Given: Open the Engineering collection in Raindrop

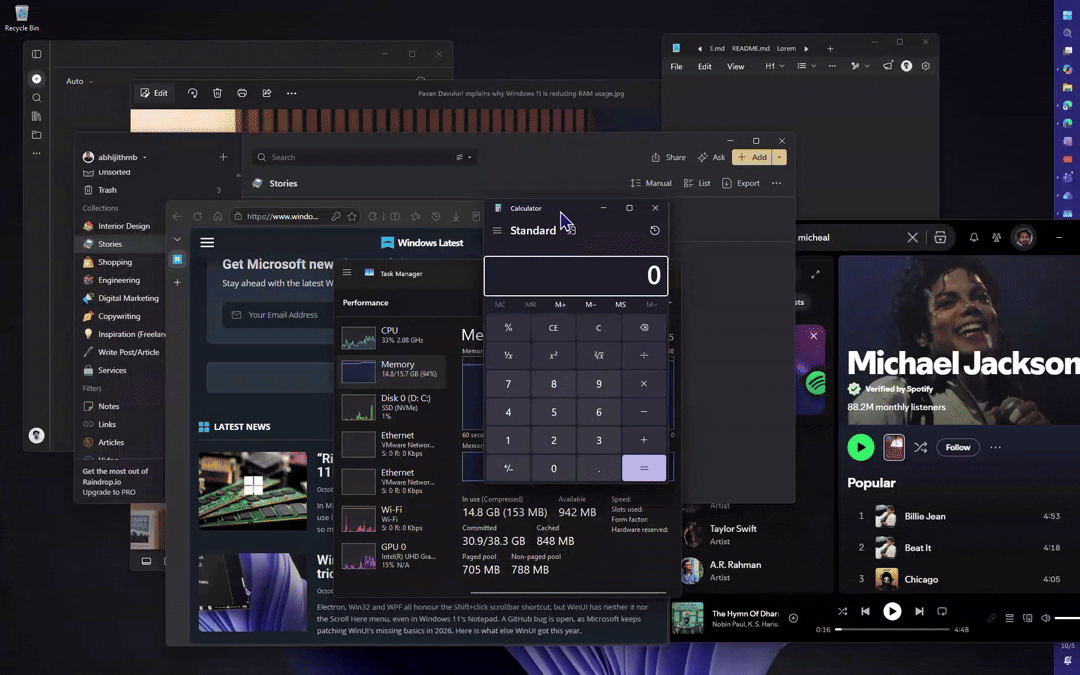Looking at the screenshot, I should click(121, 280).
